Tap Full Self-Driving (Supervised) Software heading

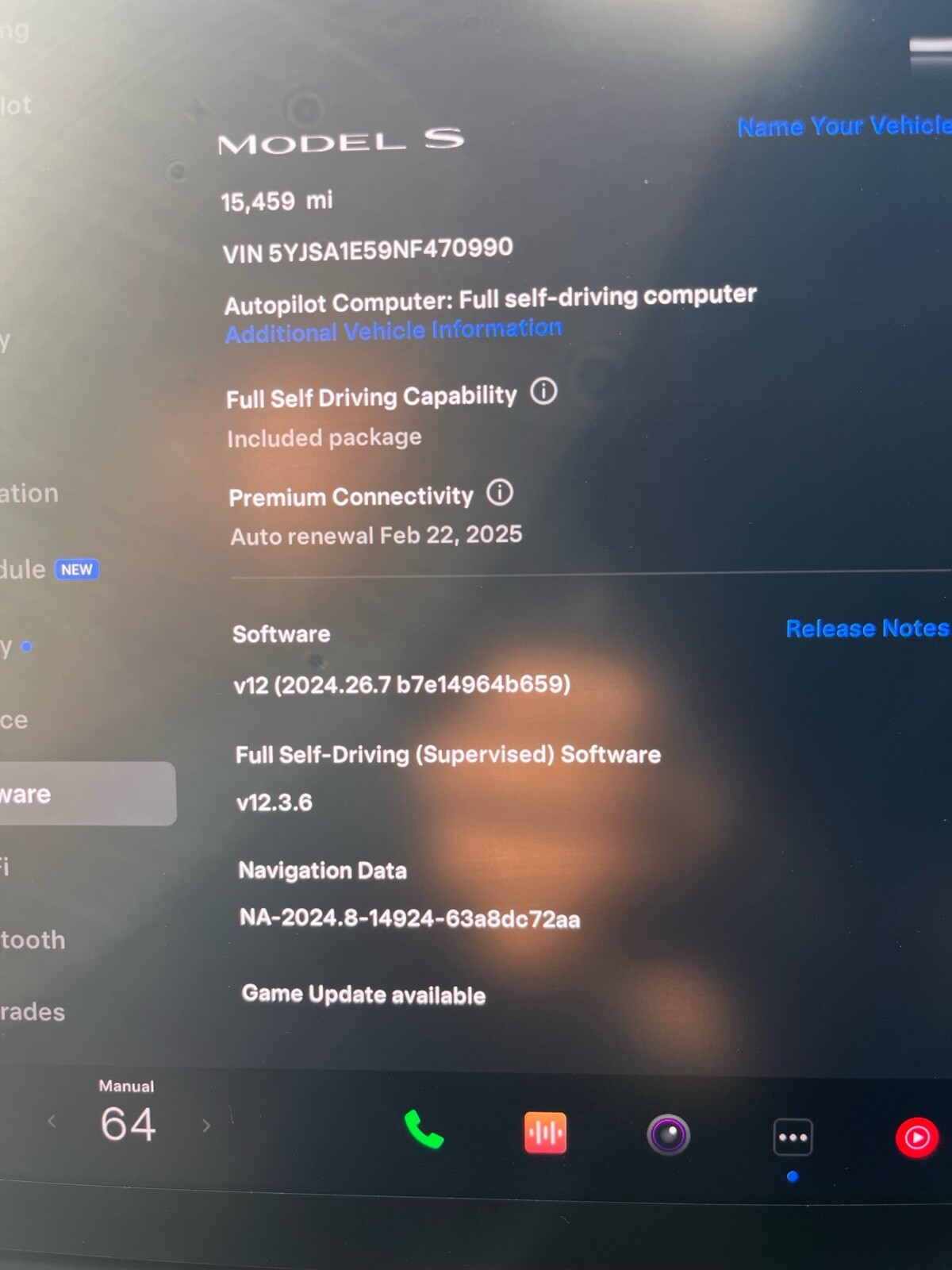448,754
